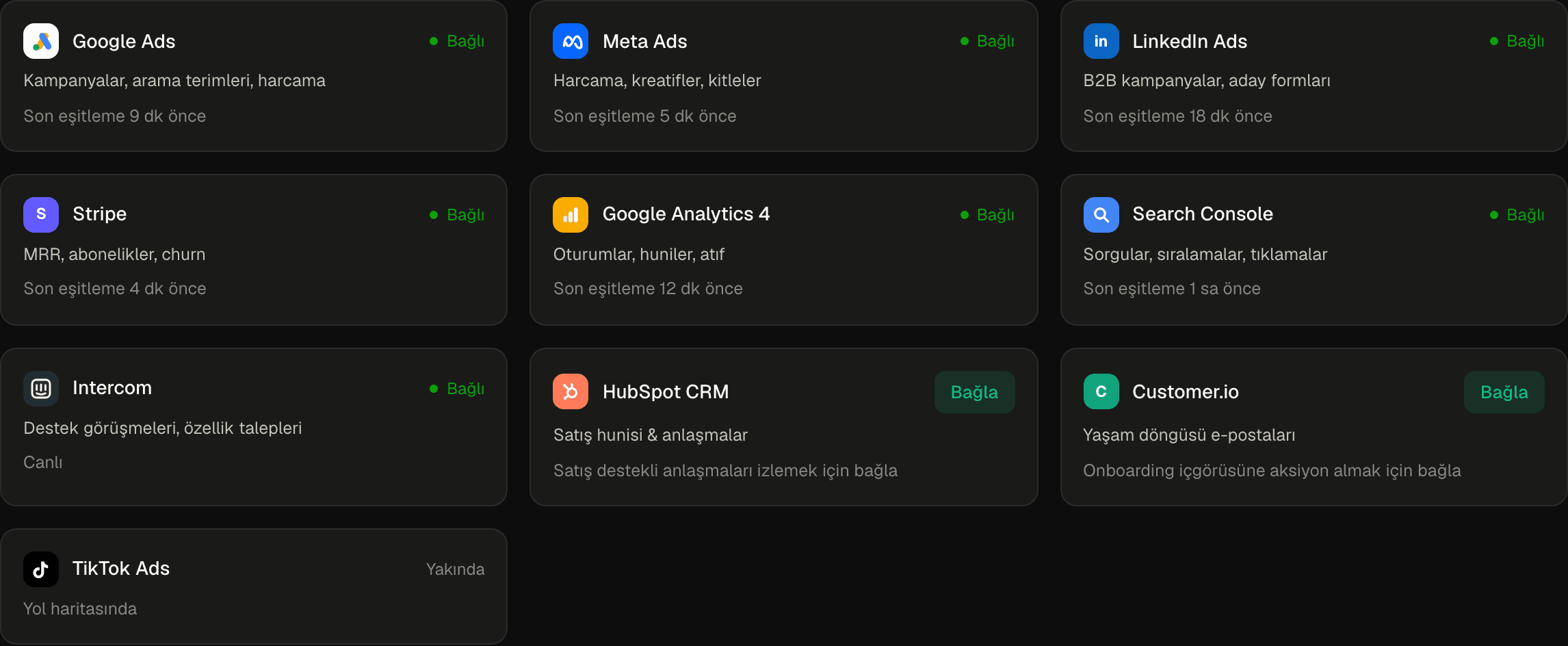Click 'Sorgular, sıralamalar, tıklamalar' description

click(1205, 255)
